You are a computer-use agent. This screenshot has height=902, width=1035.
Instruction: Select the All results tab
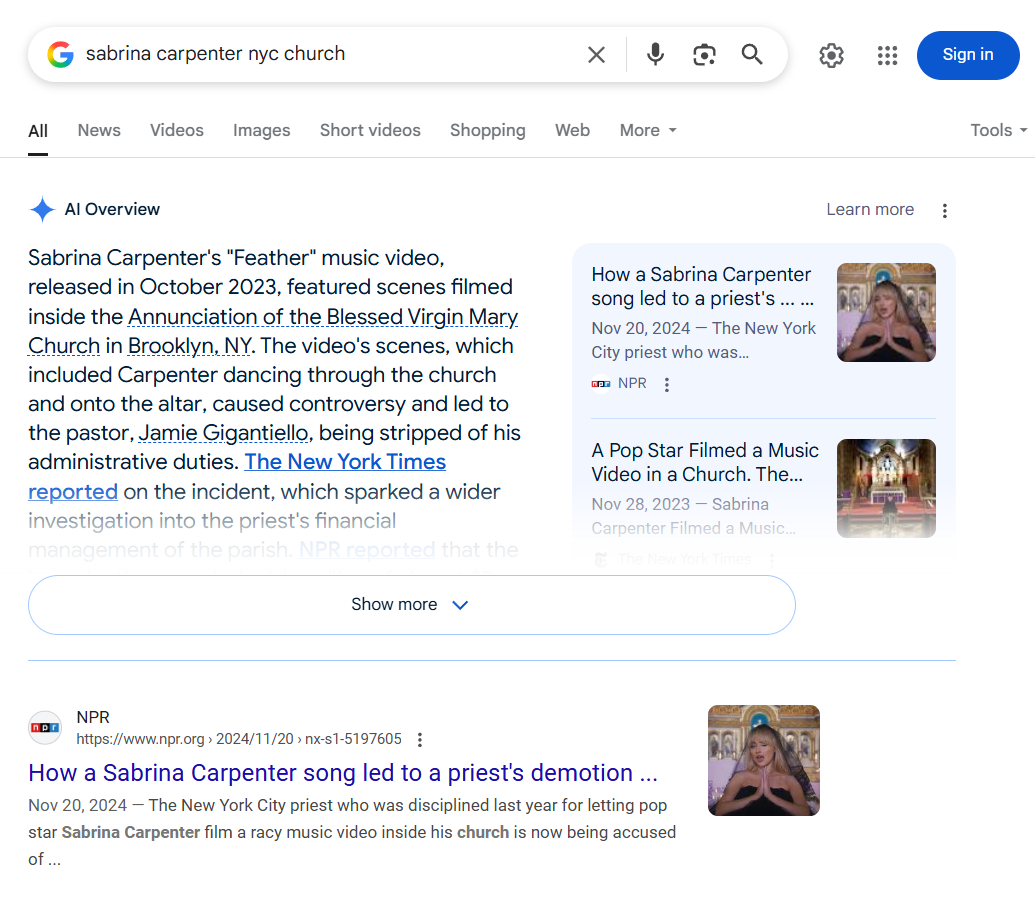[x=38, y=131]
